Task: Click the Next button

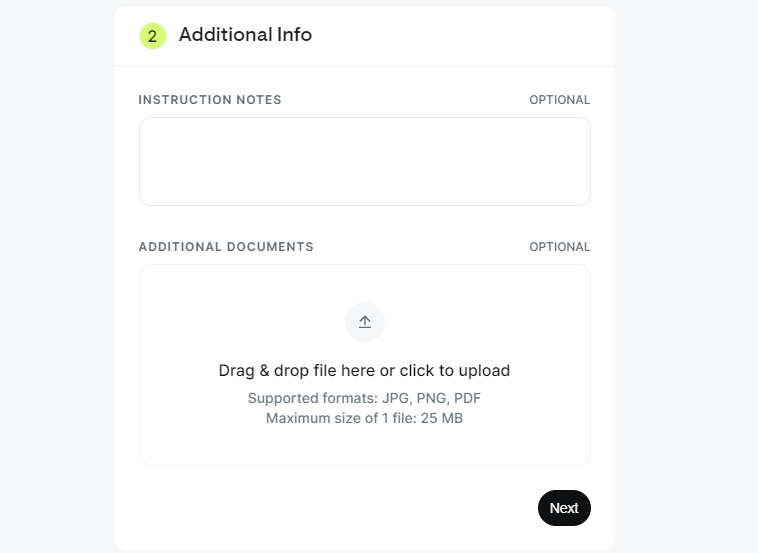Action: [x=564, y=508]
